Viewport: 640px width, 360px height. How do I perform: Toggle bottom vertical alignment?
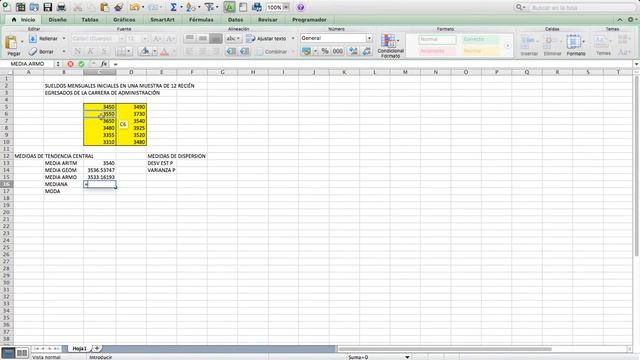(x=216, y=38)
